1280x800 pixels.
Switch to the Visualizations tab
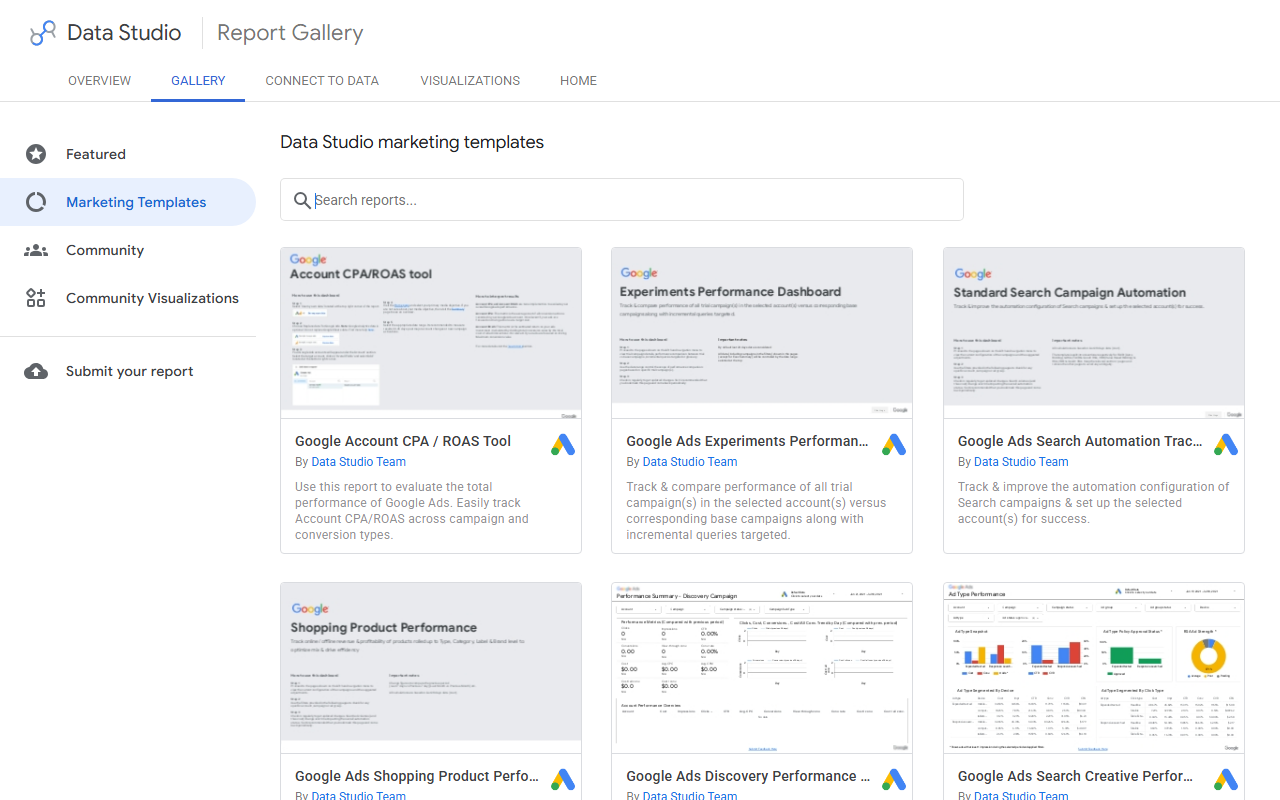click(470, 81)
